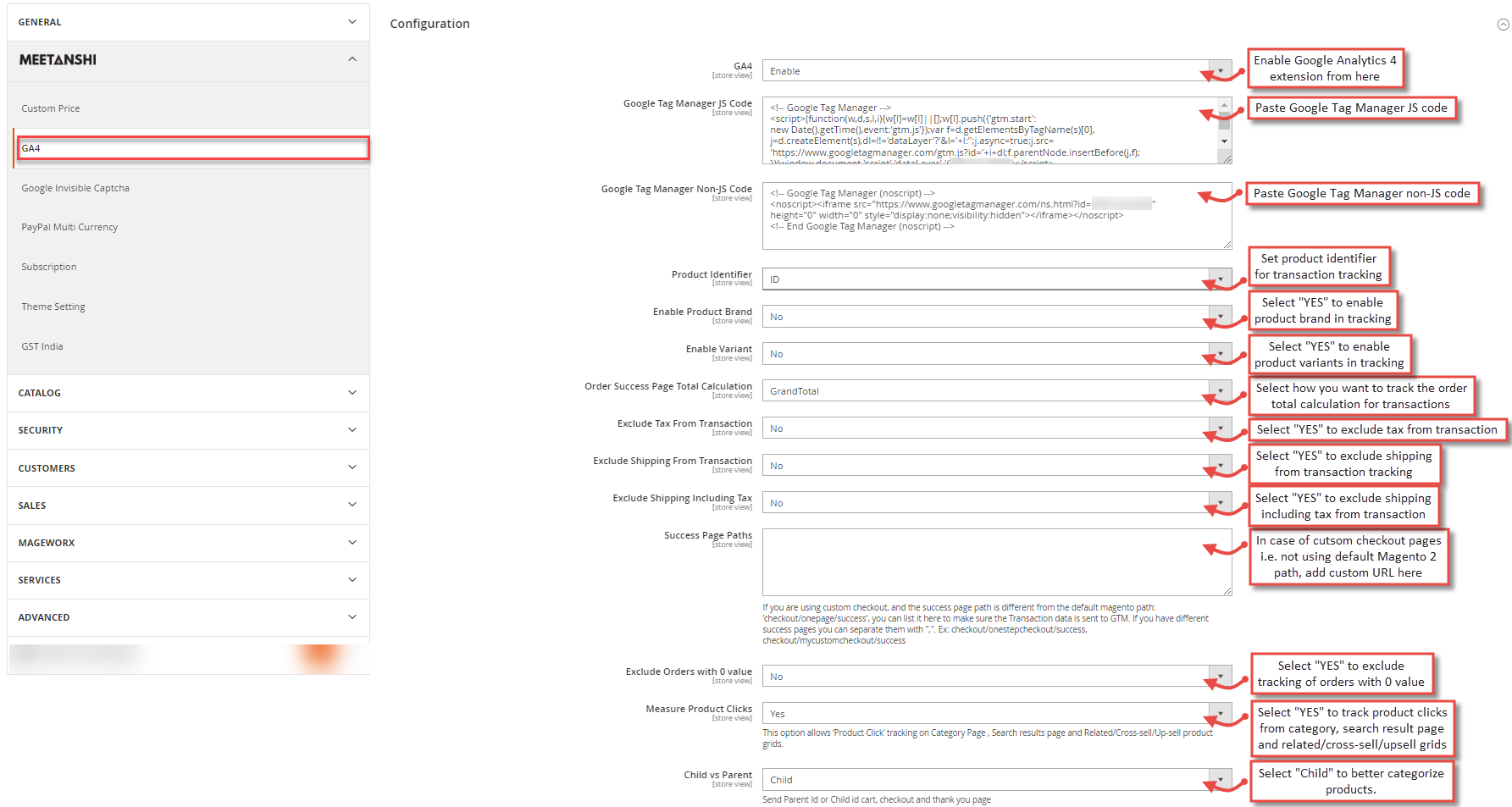Click the Success Page Paths resize handle

pyautogui.click(x=1226, y=590)
